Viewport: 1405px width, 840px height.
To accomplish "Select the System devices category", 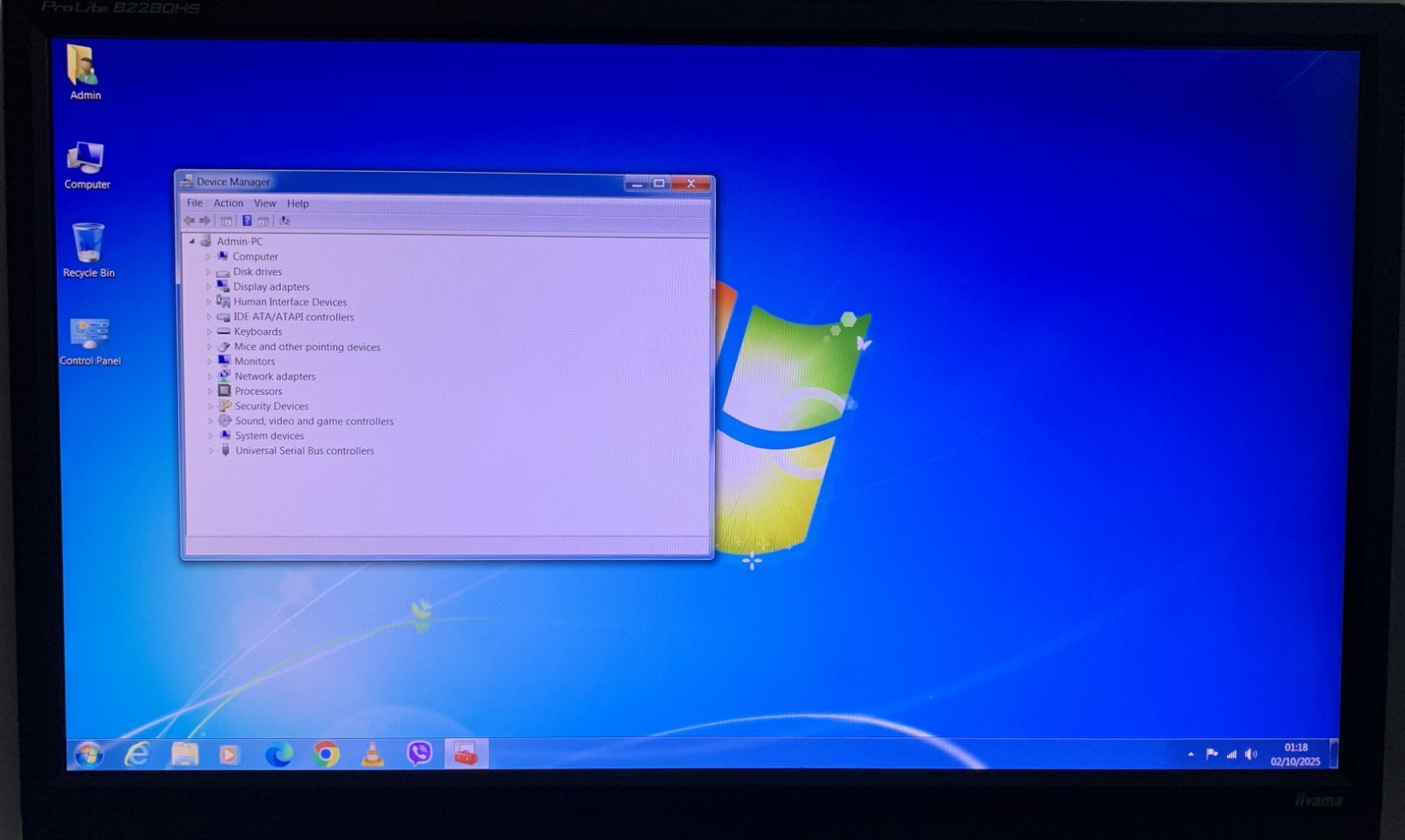I will click(x=262, y=436).
